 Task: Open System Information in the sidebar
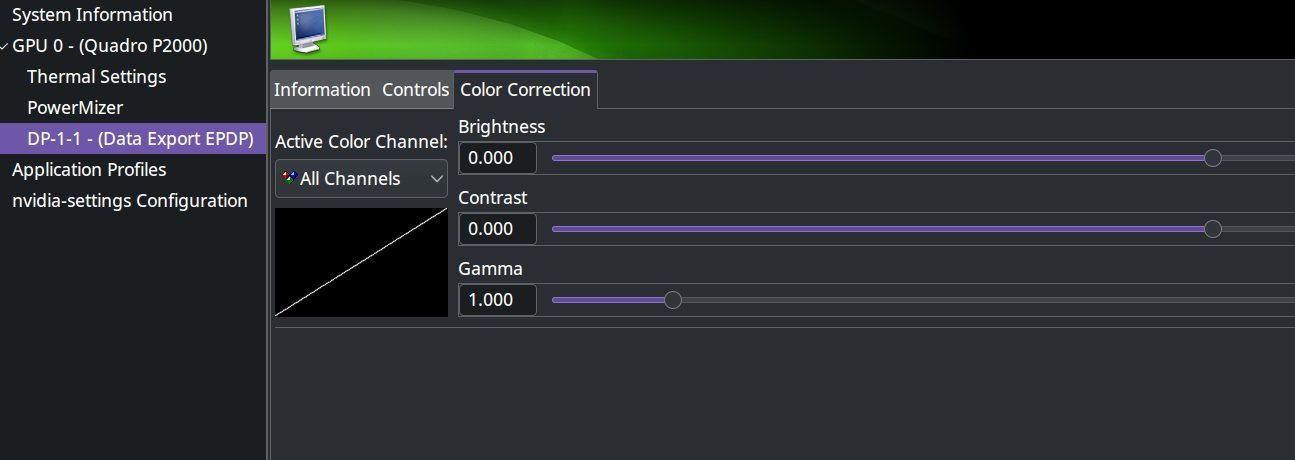click(92, 15)
